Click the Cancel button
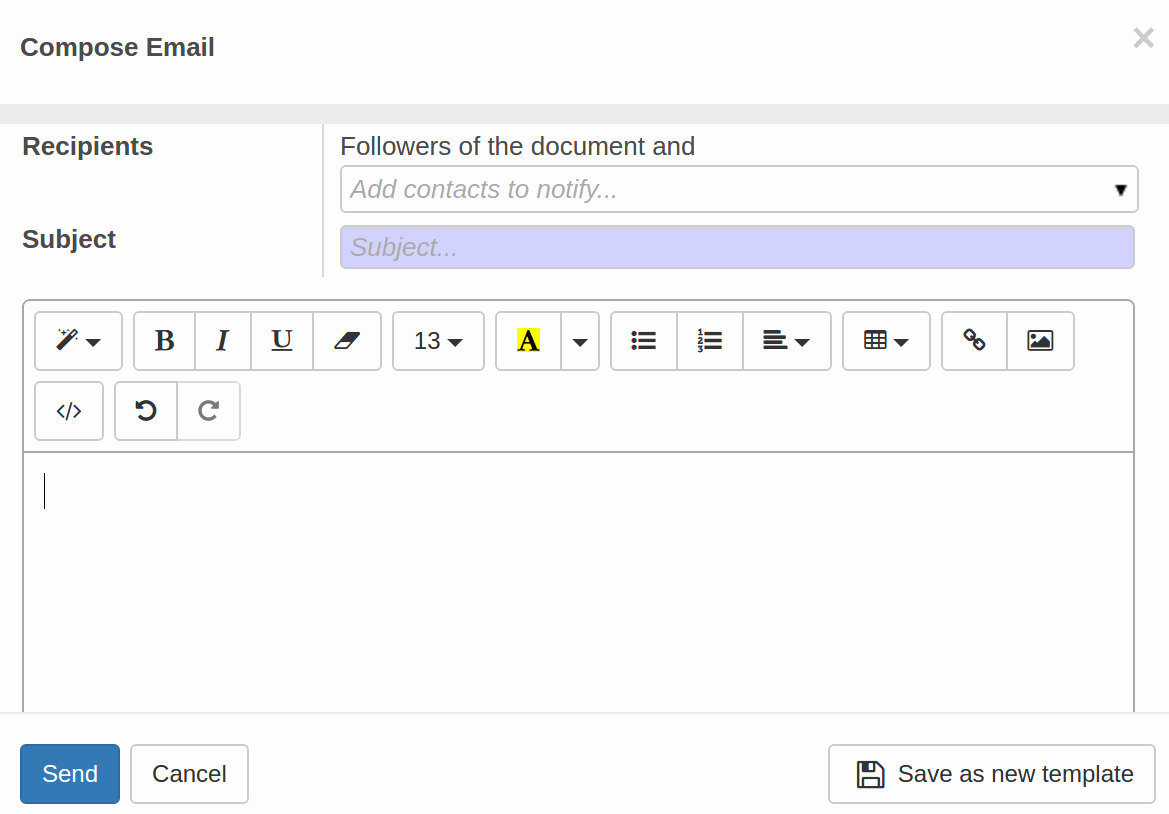 (189, 774)
